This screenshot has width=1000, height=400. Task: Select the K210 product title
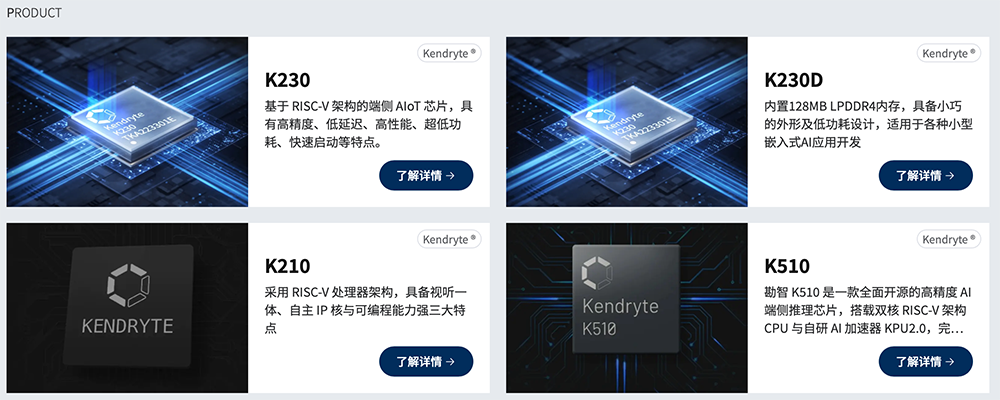tap(287, 266)
